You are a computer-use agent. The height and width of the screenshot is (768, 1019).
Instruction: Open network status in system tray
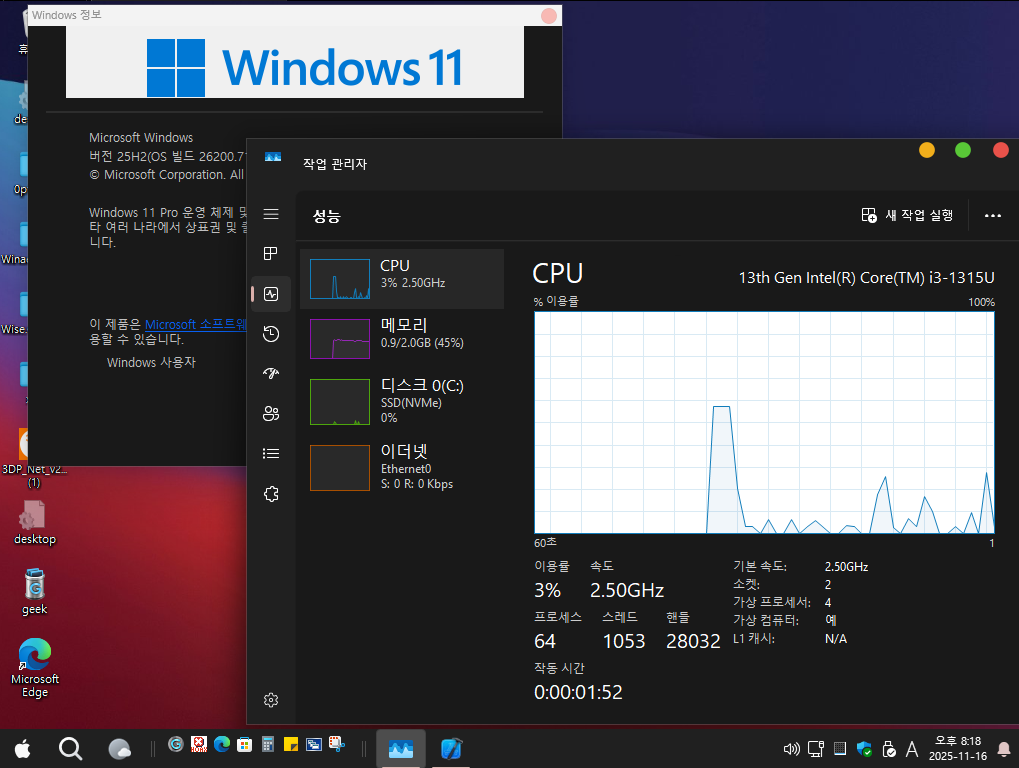pos(816,749)
